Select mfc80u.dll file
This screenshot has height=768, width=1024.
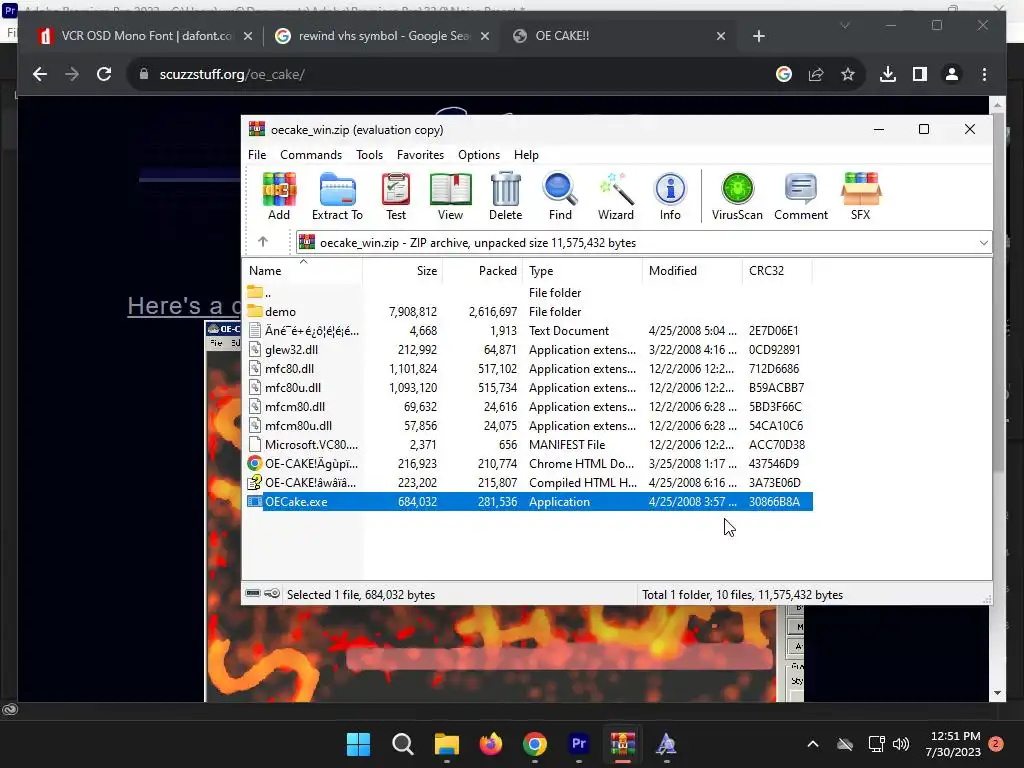pyautogui.click(x=528, y=387)
